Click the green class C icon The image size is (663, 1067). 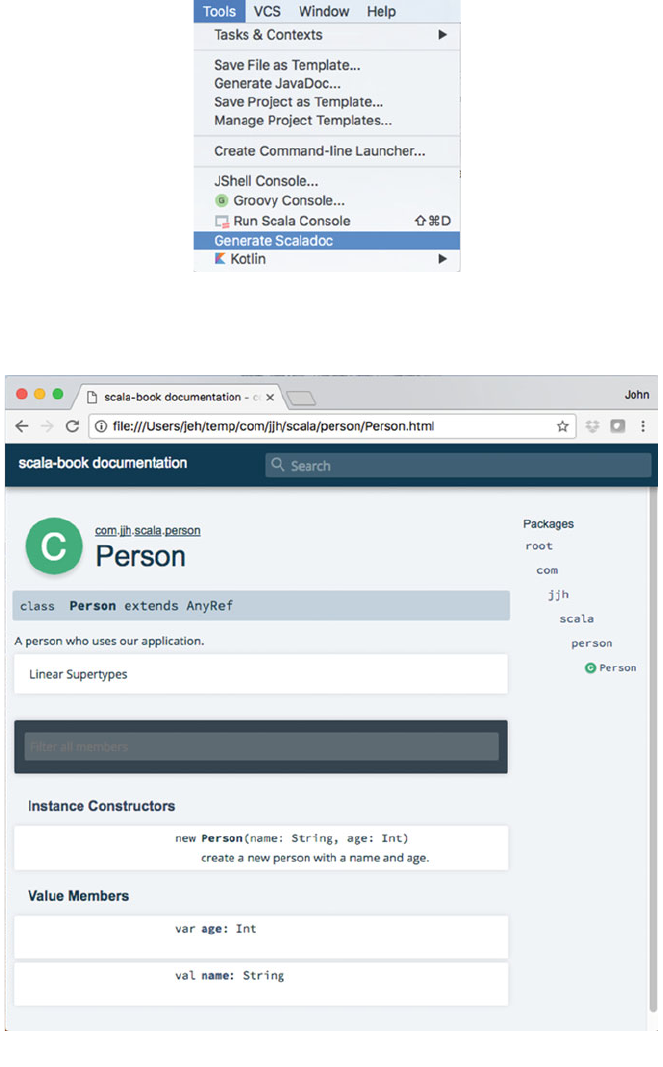click(x=54, y=546)
